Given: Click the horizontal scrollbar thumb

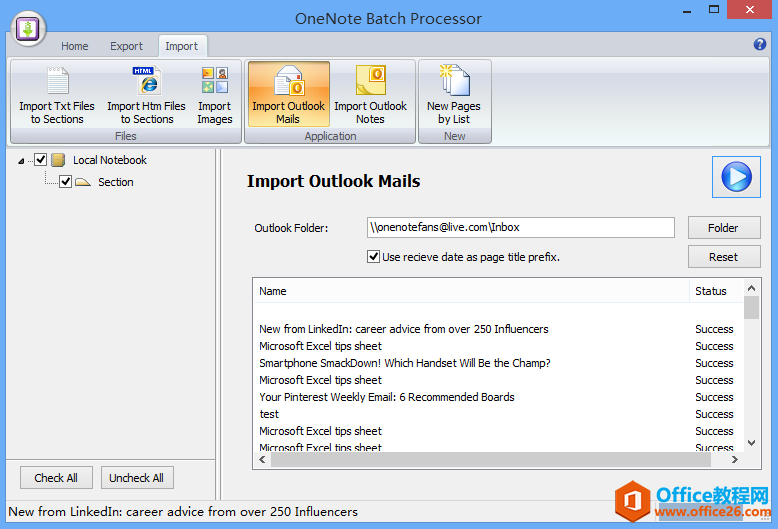Looking at the screenshot, I should click(491, 460).
